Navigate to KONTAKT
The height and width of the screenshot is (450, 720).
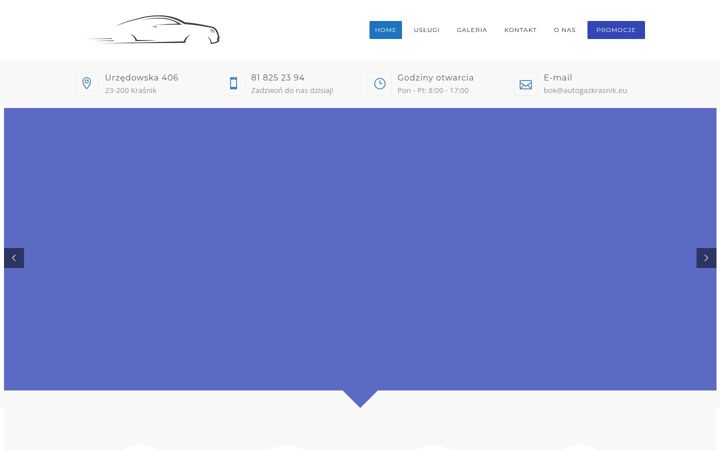pyautogui.click(x=520, y=30)
